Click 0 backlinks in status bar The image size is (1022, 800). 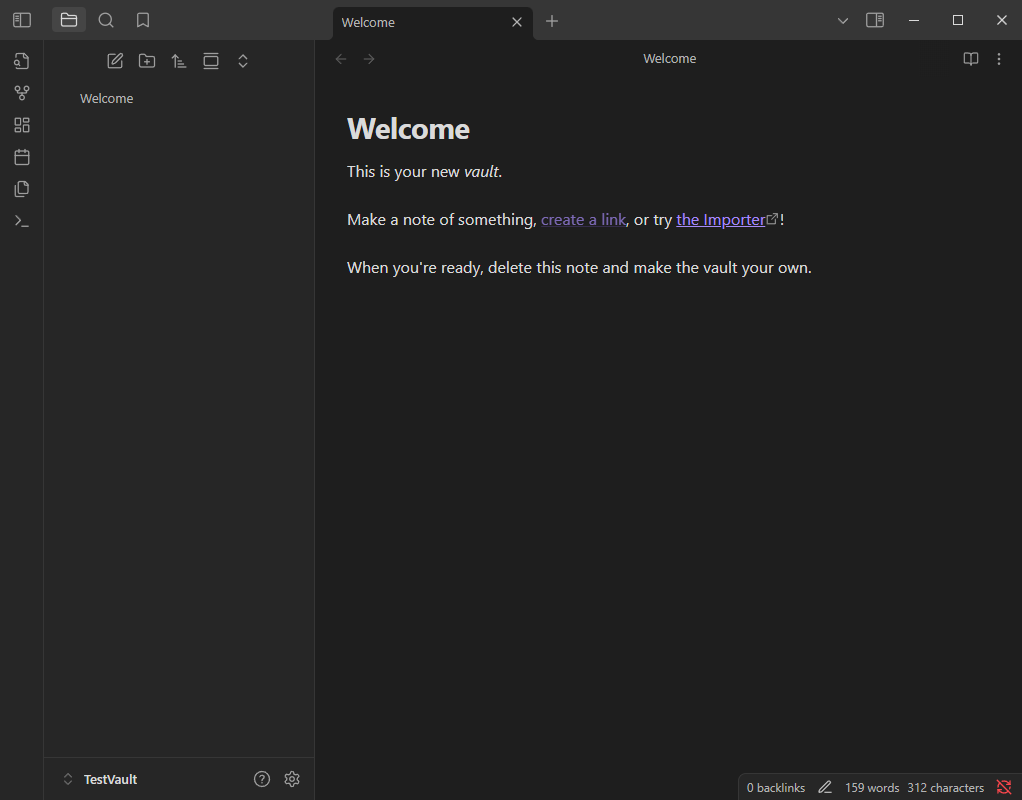[776, 788]
